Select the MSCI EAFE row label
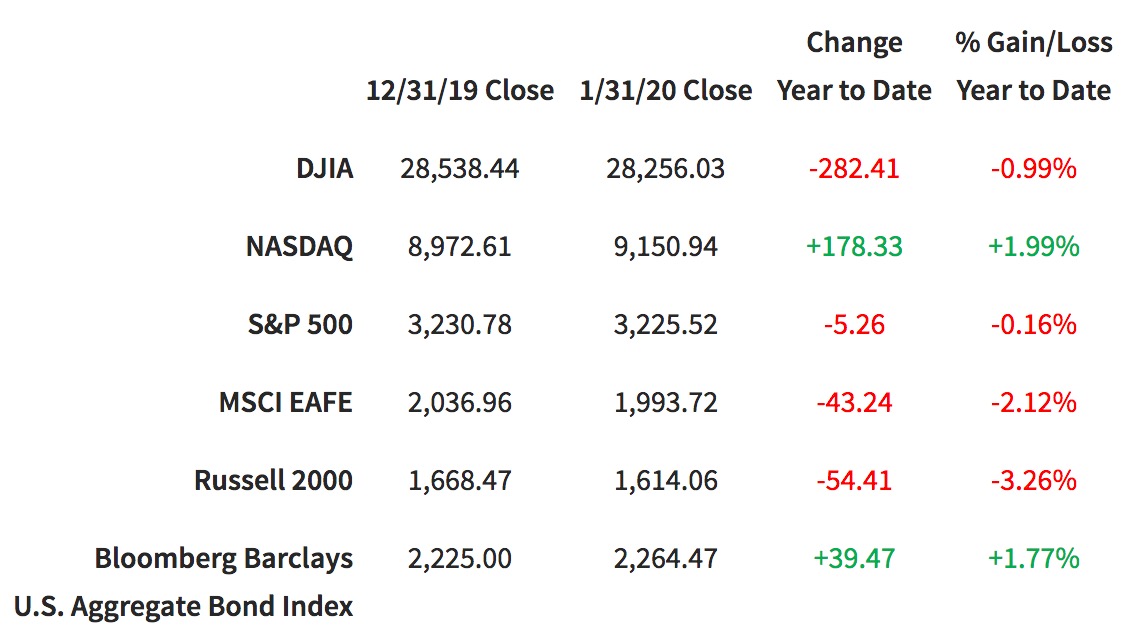Viewport: 1132px width, 636px height. 286,402
